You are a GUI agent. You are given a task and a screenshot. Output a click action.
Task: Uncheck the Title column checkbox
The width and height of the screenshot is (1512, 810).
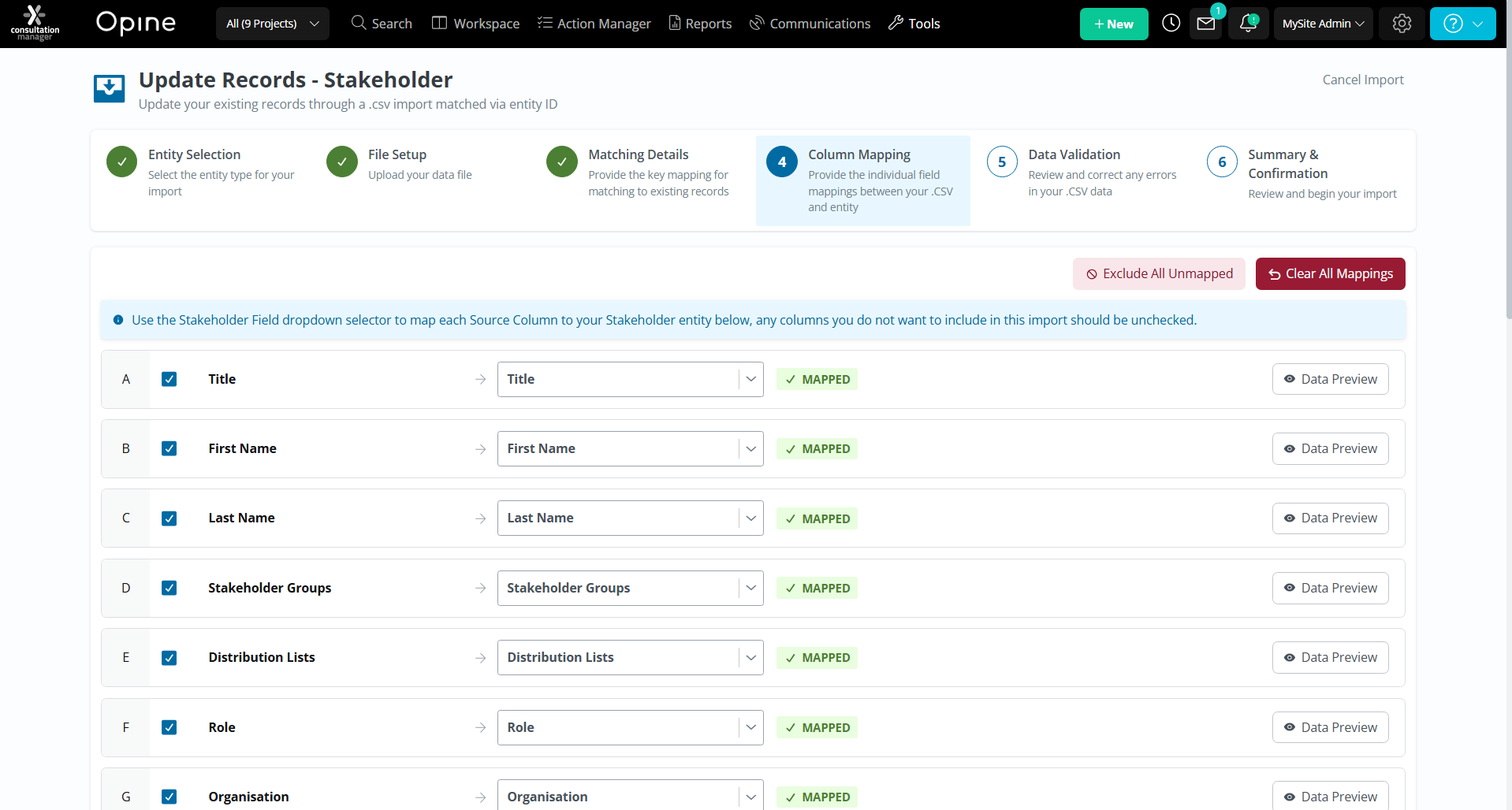pos(169,379)
